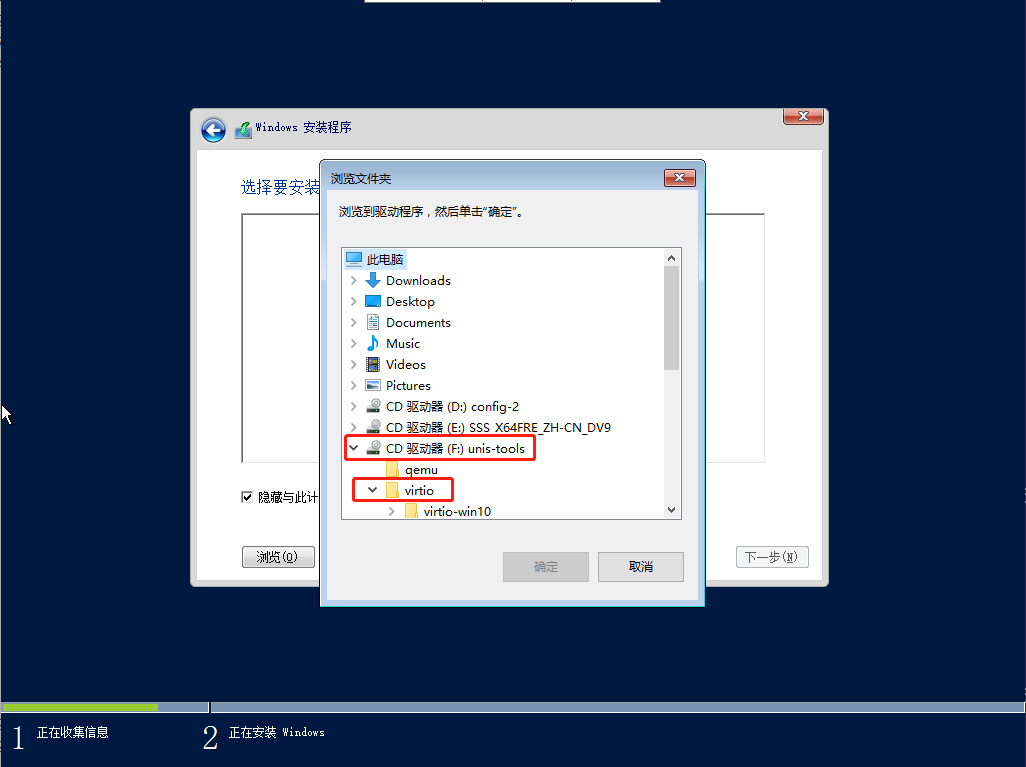The height and width of the screenshot is (767, 1026).
Task: Click the blue back arrow icon
Action: point(213,130)
